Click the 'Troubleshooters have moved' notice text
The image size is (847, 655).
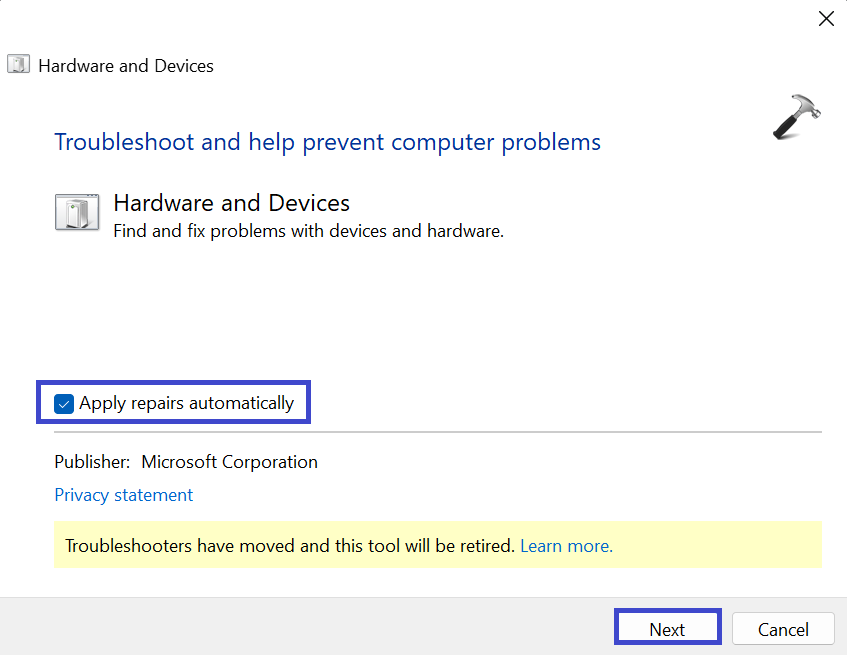[290, 546]
